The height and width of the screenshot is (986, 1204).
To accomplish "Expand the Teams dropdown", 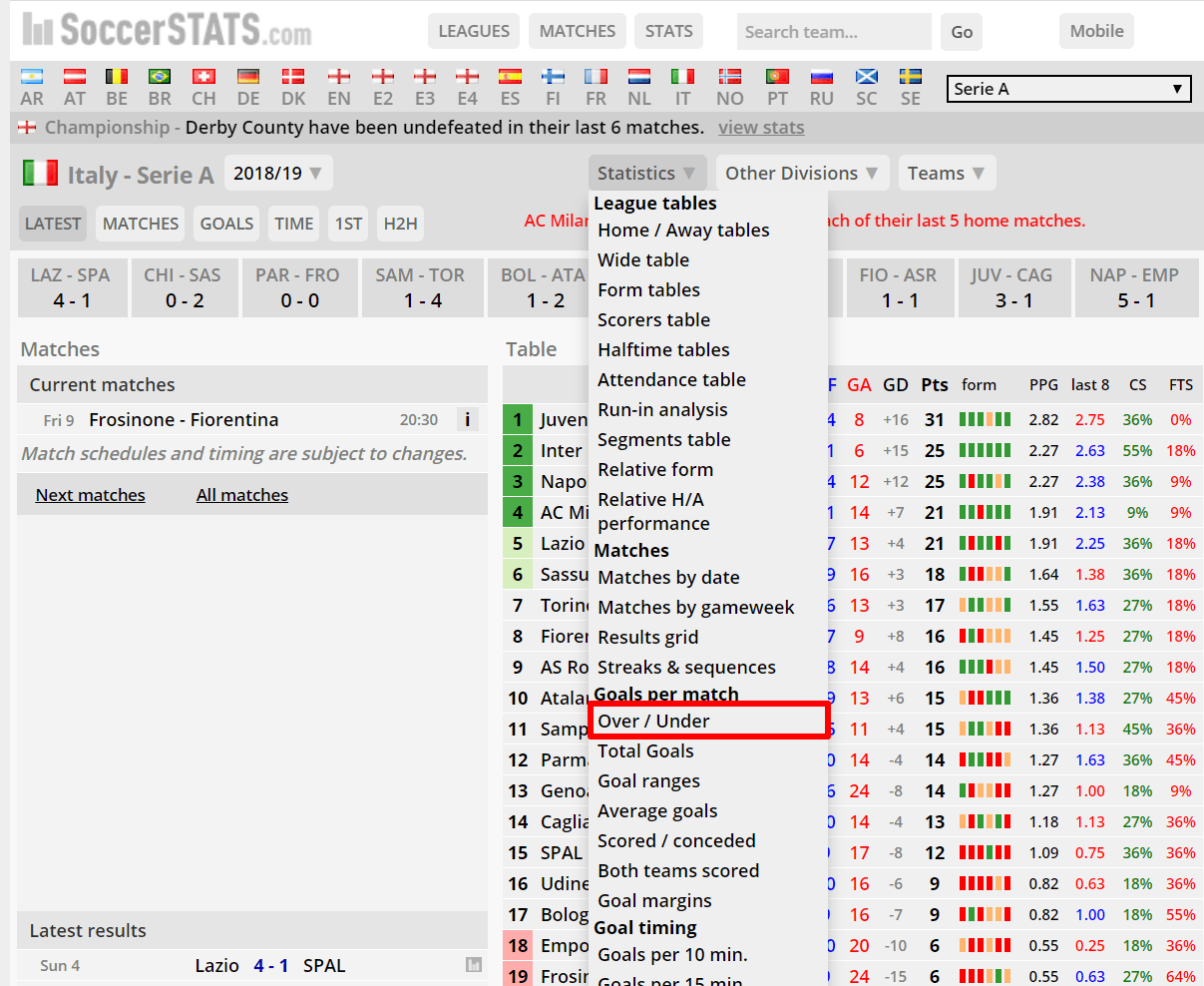I will pyautogui.click(x=947, y=173).
